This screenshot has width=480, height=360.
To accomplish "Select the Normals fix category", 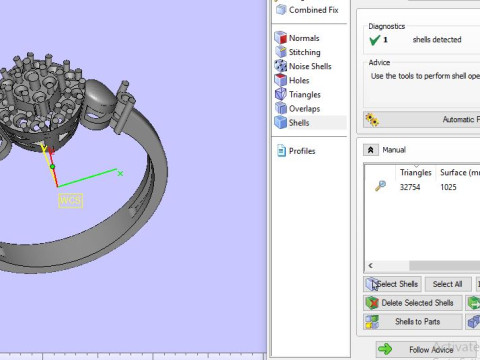I will (x=297, y=38).
